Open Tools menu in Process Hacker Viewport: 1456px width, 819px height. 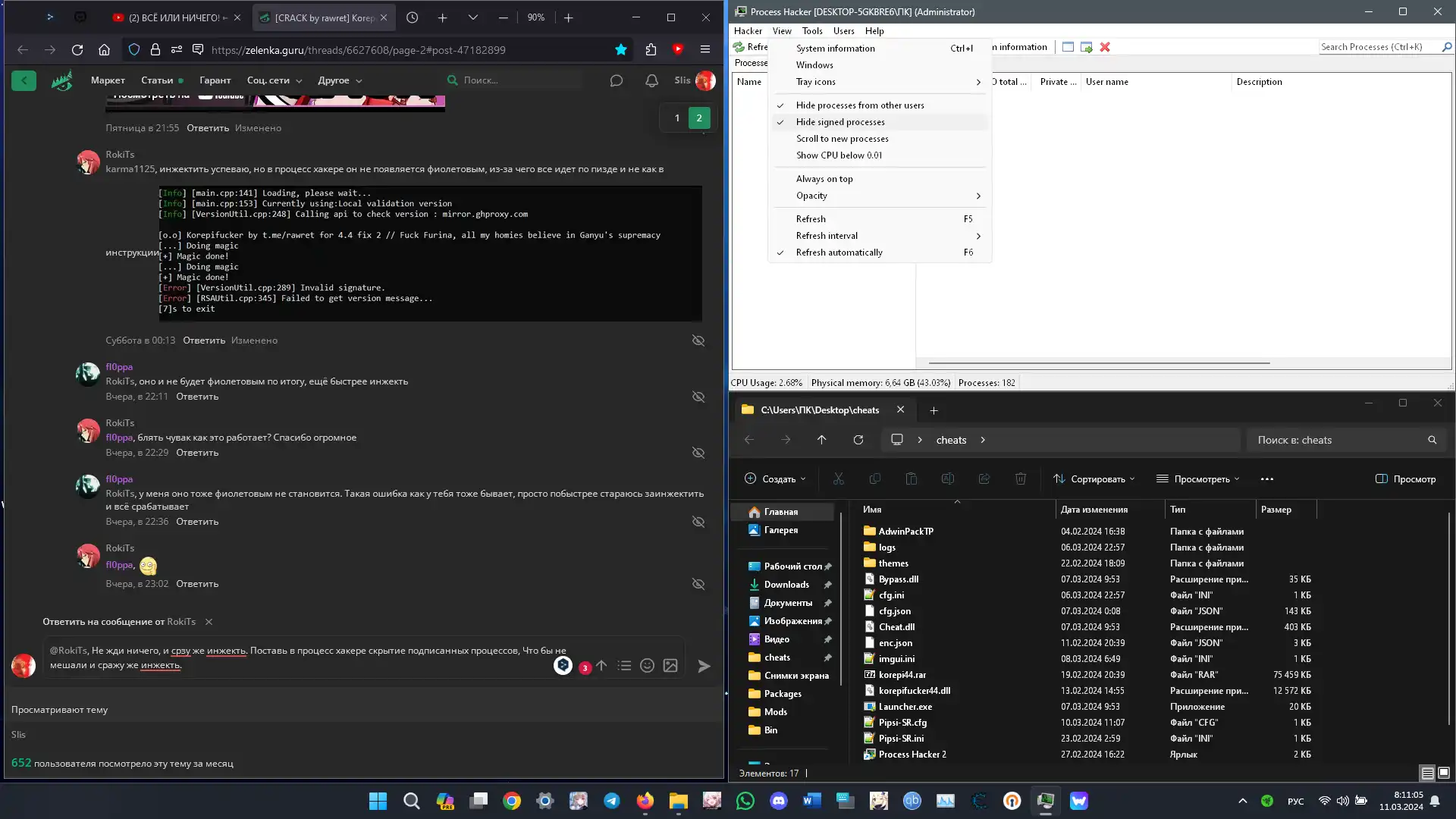click(812, 31)
